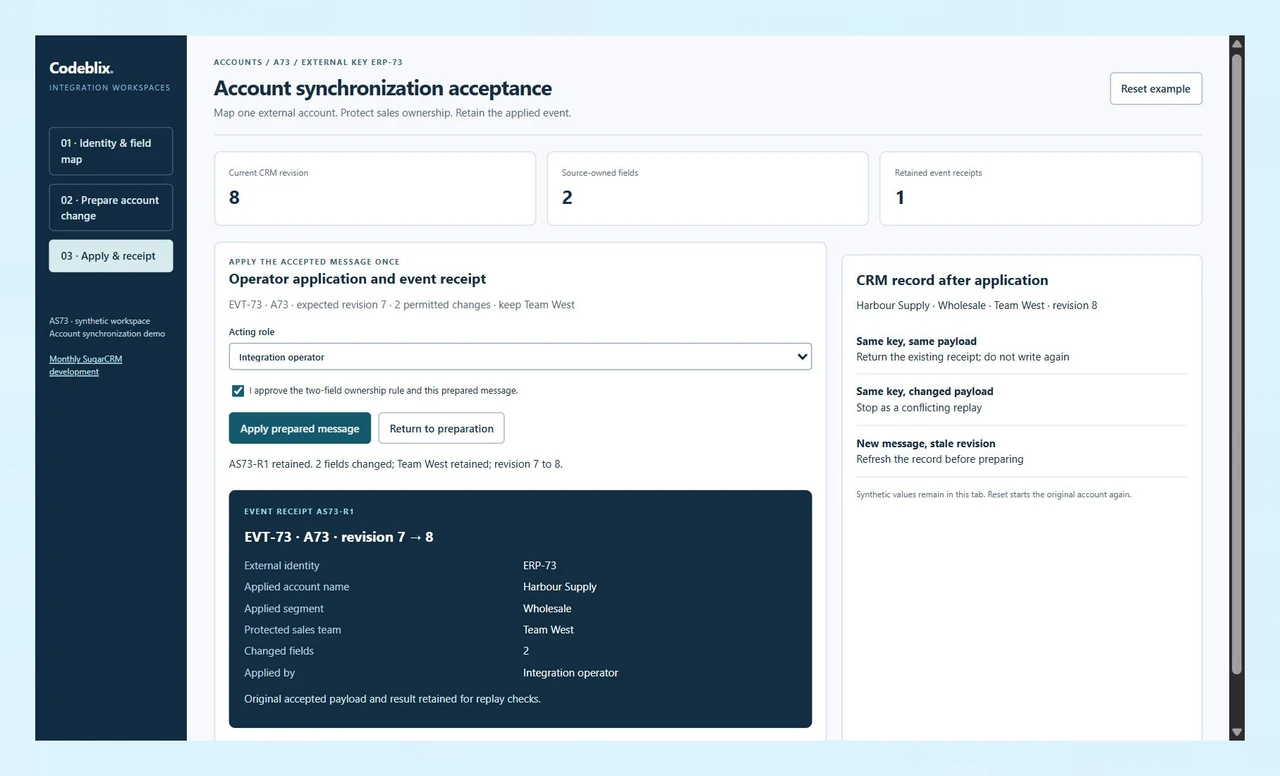The image size is (1280, 776).
Task: Click the scrollbar up arrow
Action: (1237, 44)
